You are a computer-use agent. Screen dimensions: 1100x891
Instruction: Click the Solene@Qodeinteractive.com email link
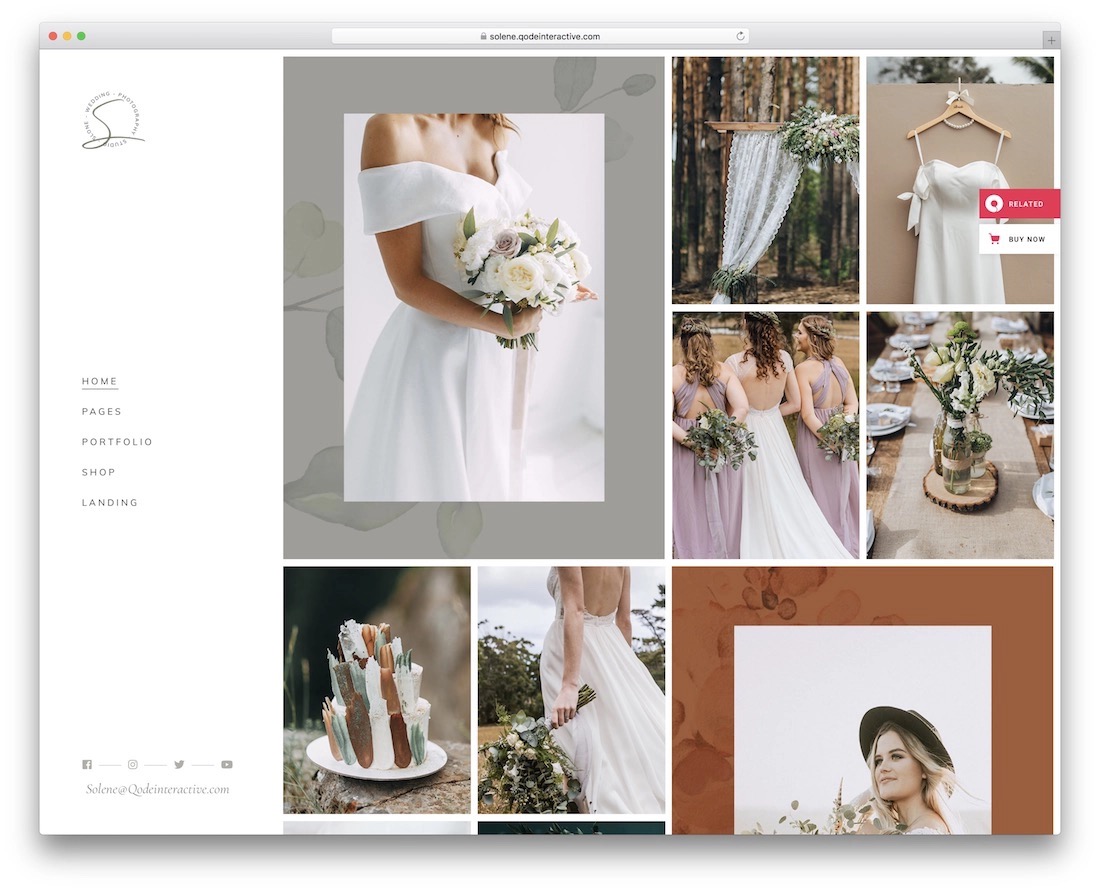(158, 789)
